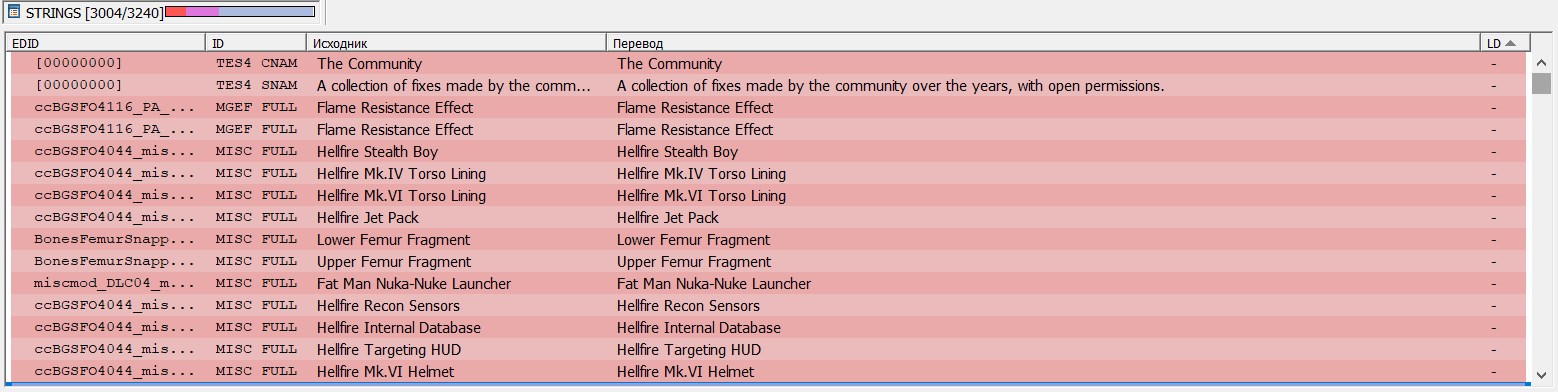
Task: Sort by the Перевод column header
Action: coord(1043,43)
